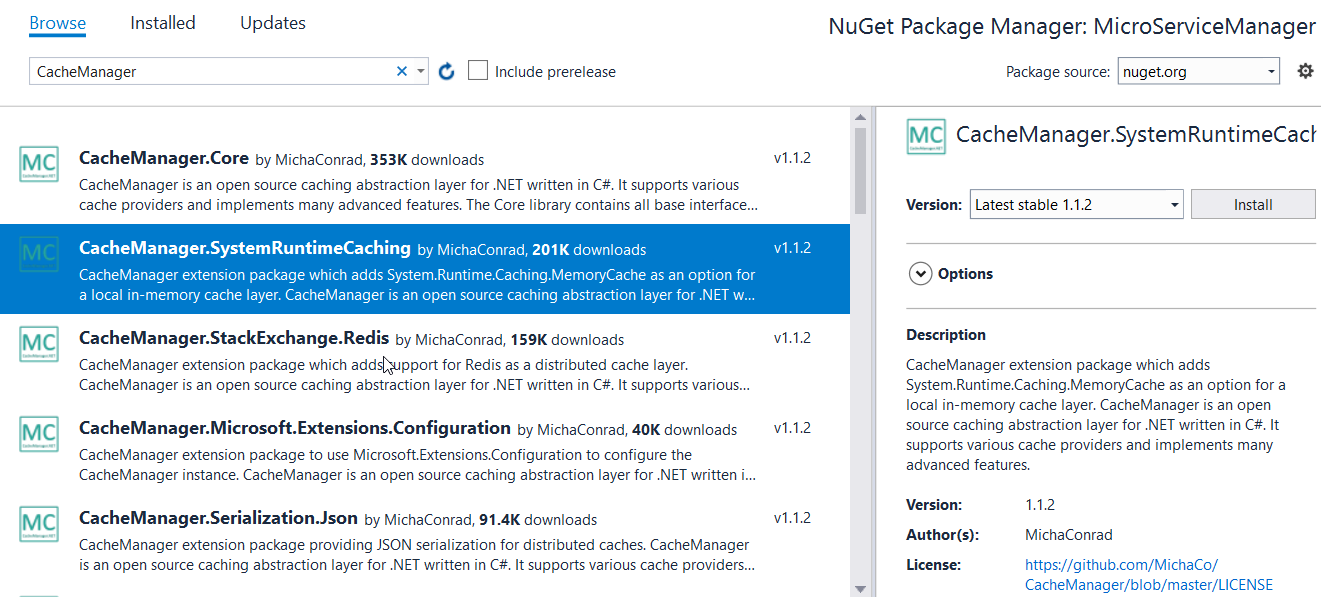
Task: Select the CacheManager.StackExchange.Redis package title
Action: point(234,338)
